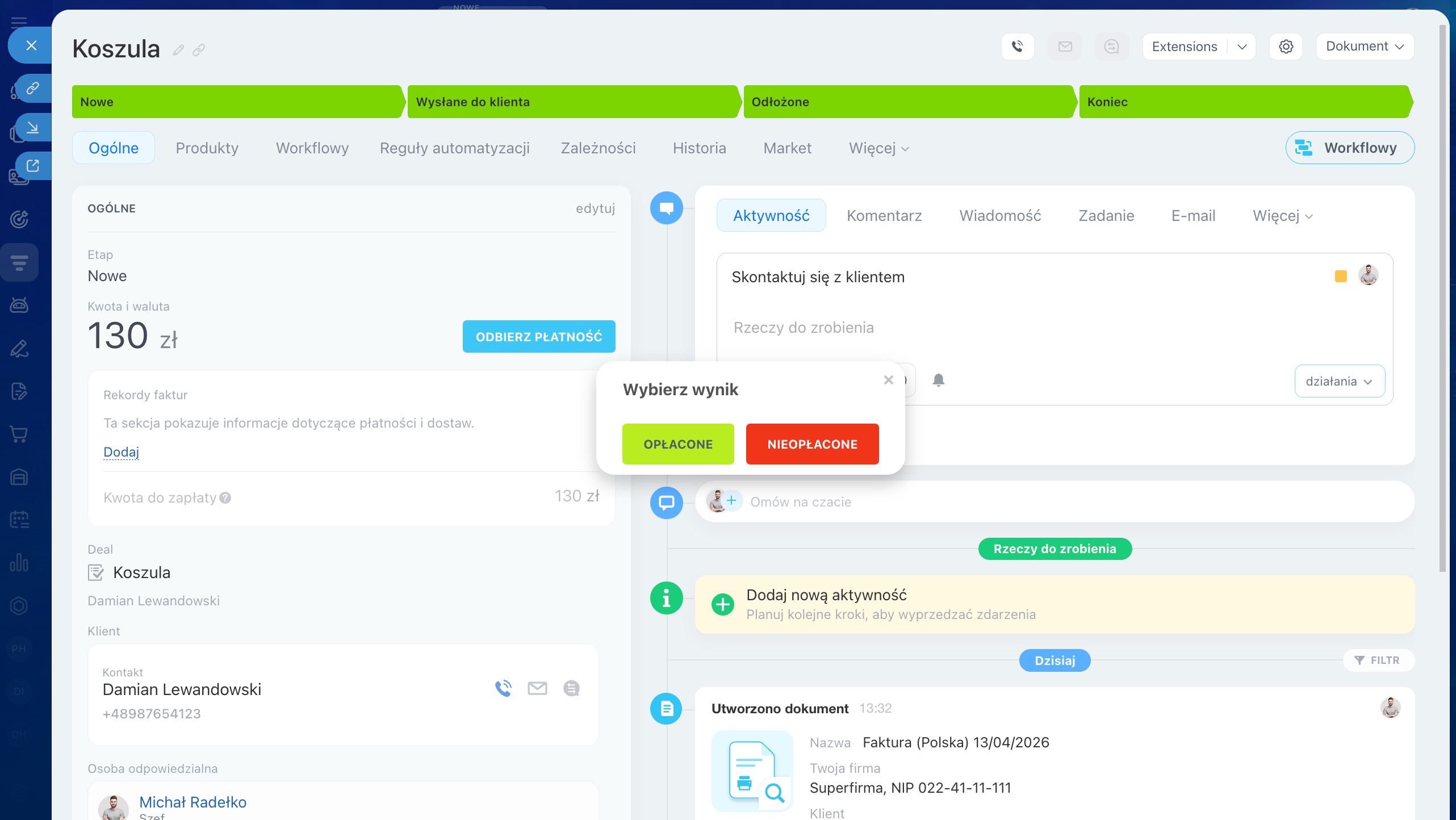Switch to the Produkty tab
The image size is (1456, 820).
click(207, 148)
